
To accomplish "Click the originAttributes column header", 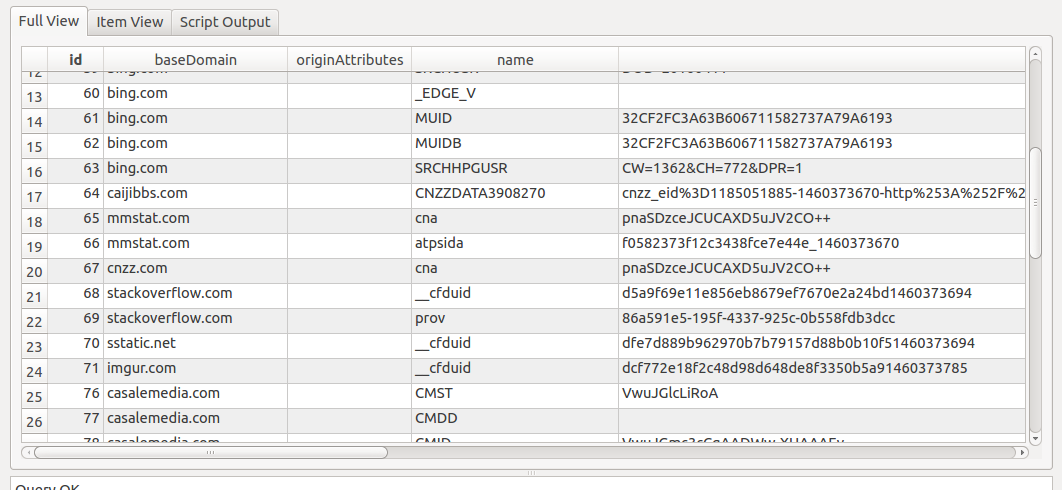I will [x=349, y=60].
